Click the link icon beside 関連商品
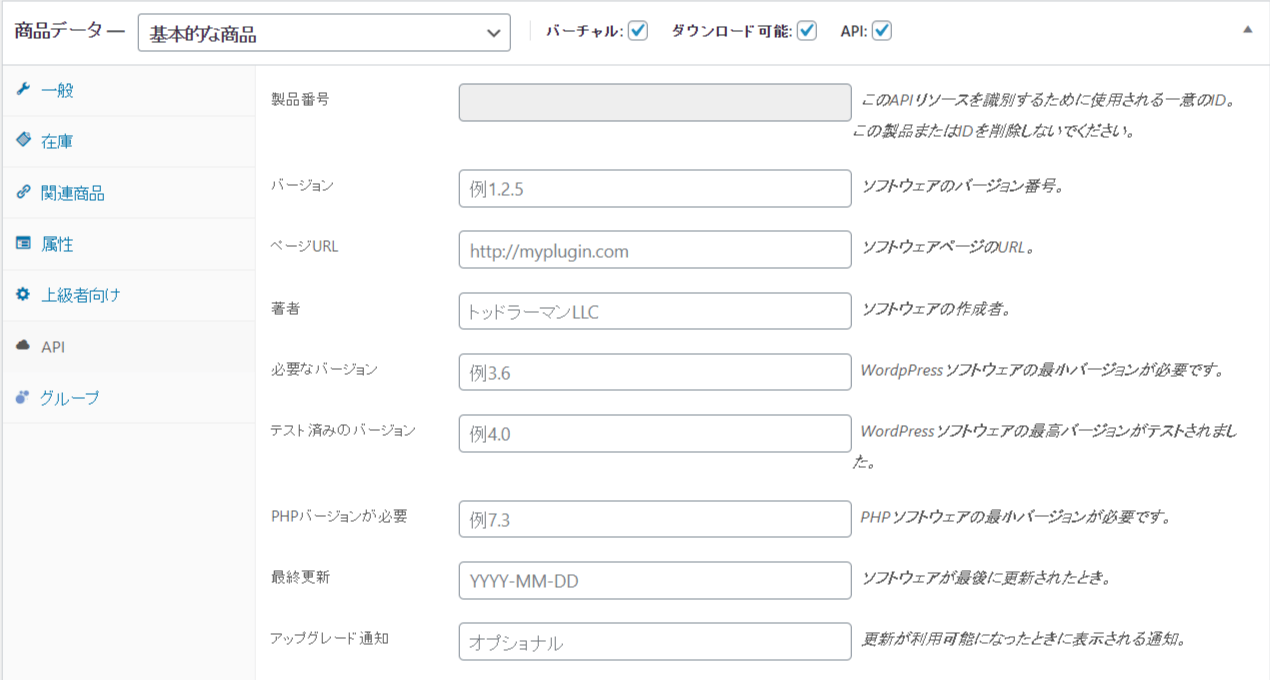Viewport: 1270px width, 680px height. point(24,193)
